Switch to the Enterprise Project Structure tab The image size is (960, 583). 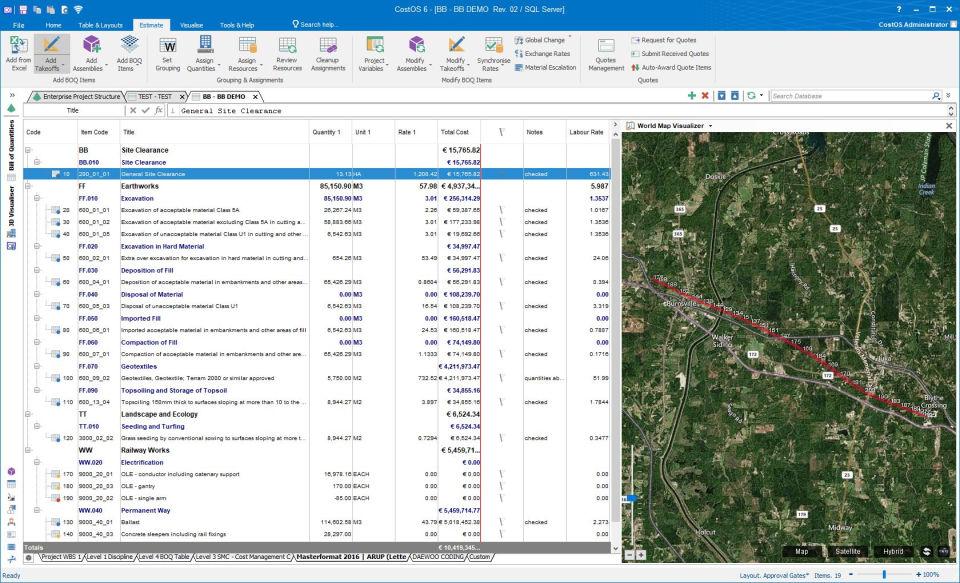75,96
